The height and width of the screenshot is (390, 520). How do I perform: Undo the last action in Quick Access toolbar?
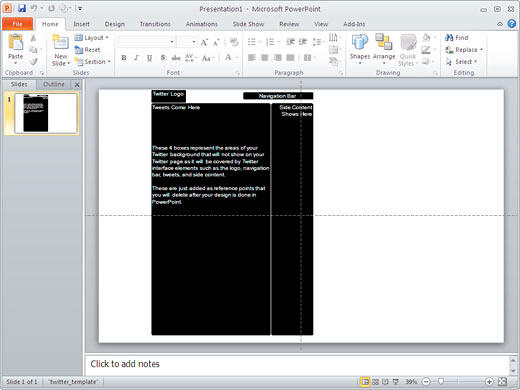(x=34, y=8)
